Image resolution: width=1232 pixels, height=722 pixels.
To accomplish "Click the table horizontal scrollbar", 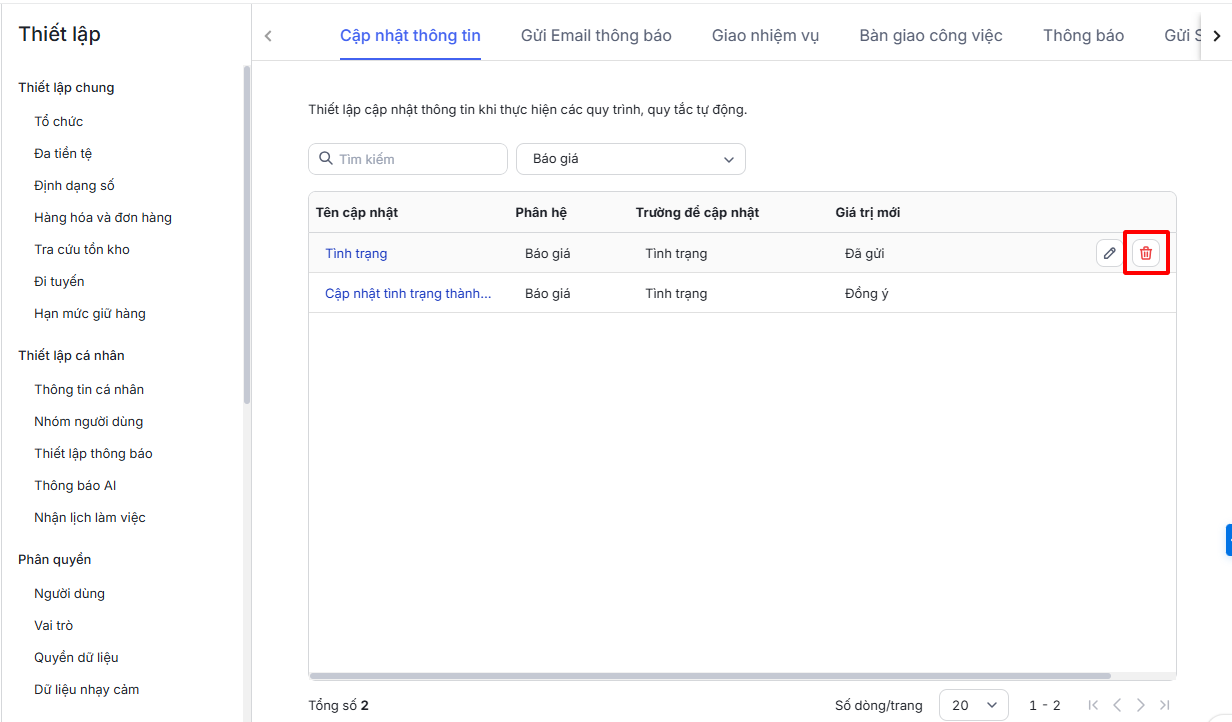I will click(710, 676).
